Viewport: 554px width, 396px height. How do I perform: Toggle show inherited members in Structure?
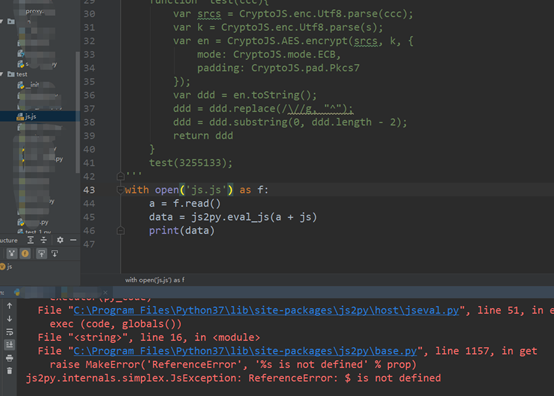[x=12, y=253]
